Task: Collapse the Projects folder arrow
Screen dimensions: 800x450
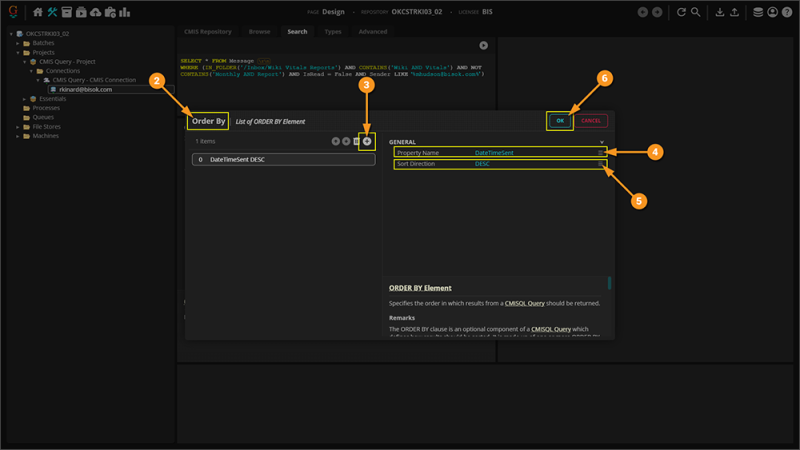Action: 18,53
